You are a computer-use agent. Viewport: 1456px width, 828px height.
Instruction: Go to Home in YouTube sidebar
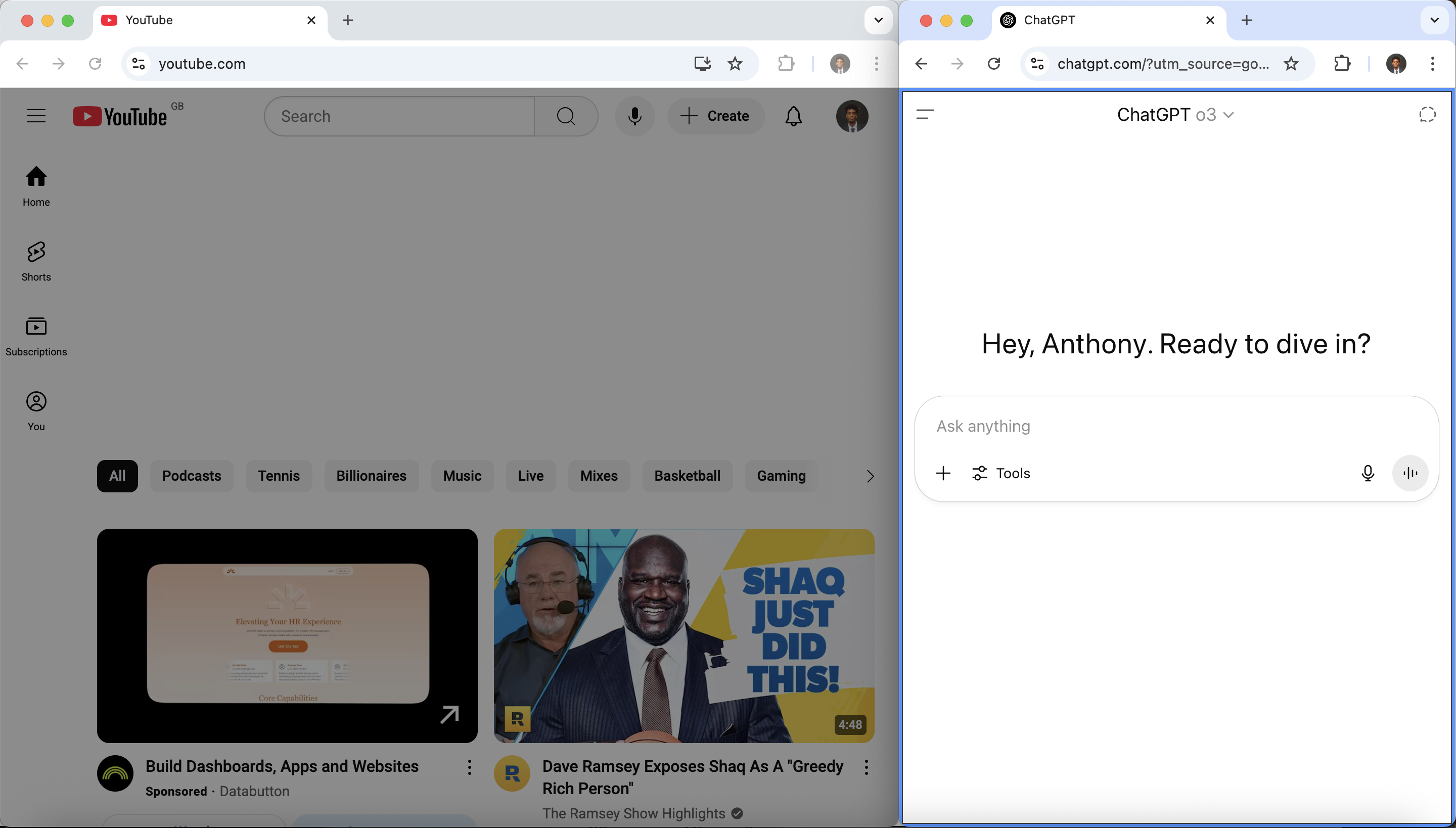36,187
